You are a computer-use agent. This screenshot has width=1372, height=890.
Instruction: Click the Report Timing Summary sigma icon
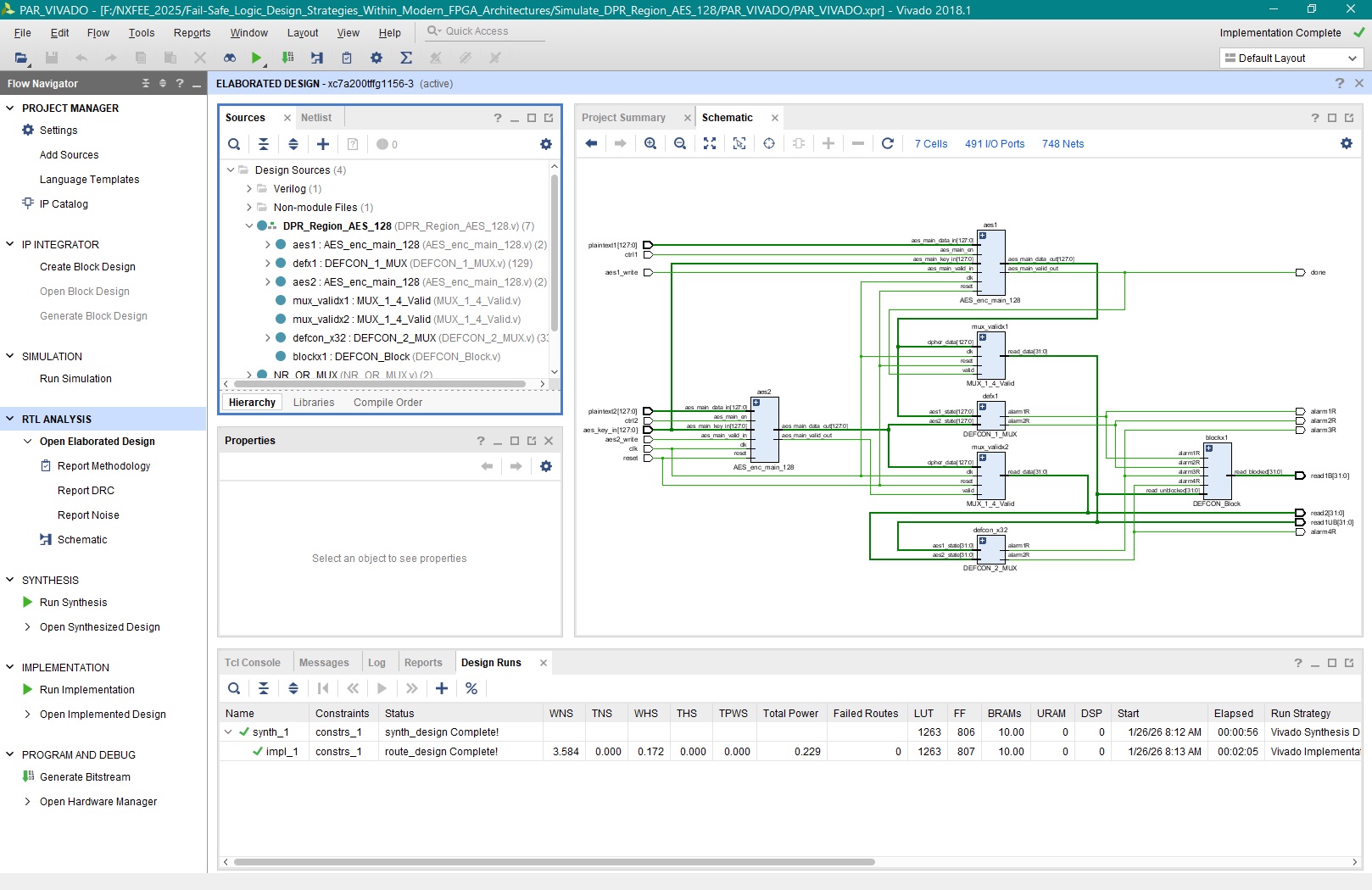pos(406,58)
